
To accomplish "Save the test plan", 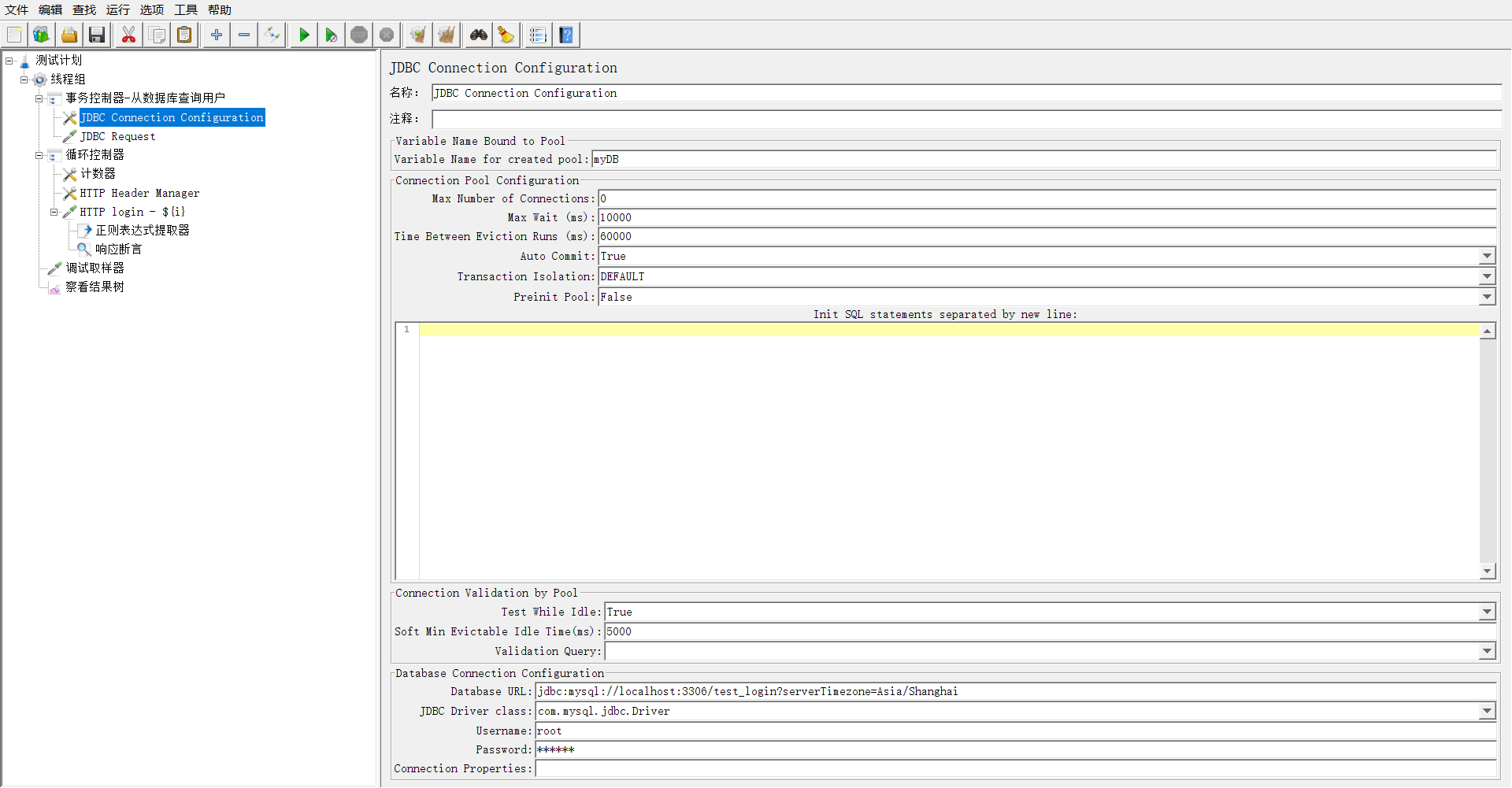I will (x=96, y=35).
